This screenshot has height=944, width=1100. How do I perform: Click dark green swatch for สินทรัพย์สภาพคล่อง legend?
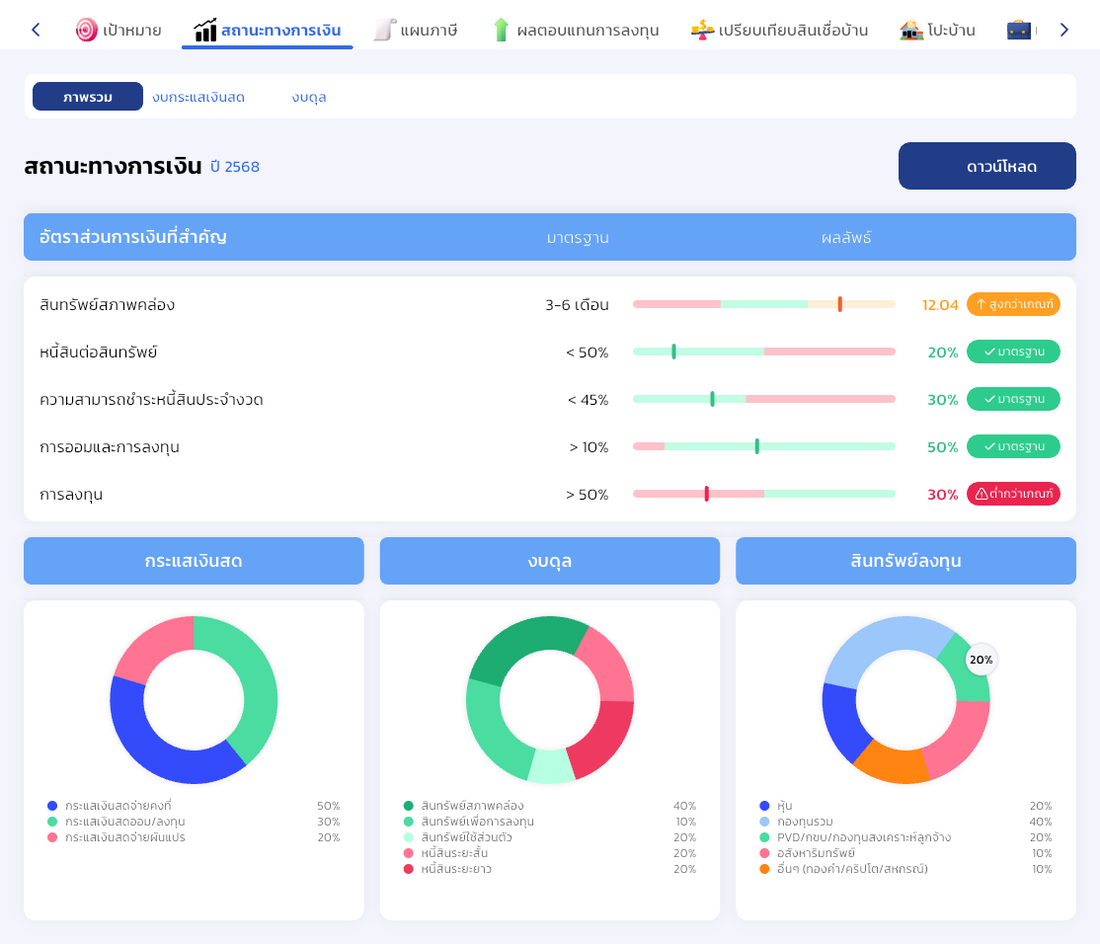(408, 806)
